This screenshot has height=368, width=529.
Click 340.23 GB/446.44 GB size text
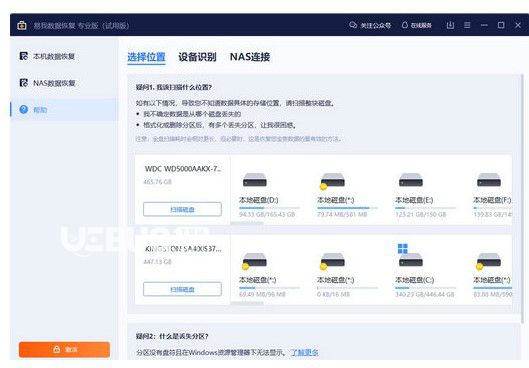pos(425,294)
